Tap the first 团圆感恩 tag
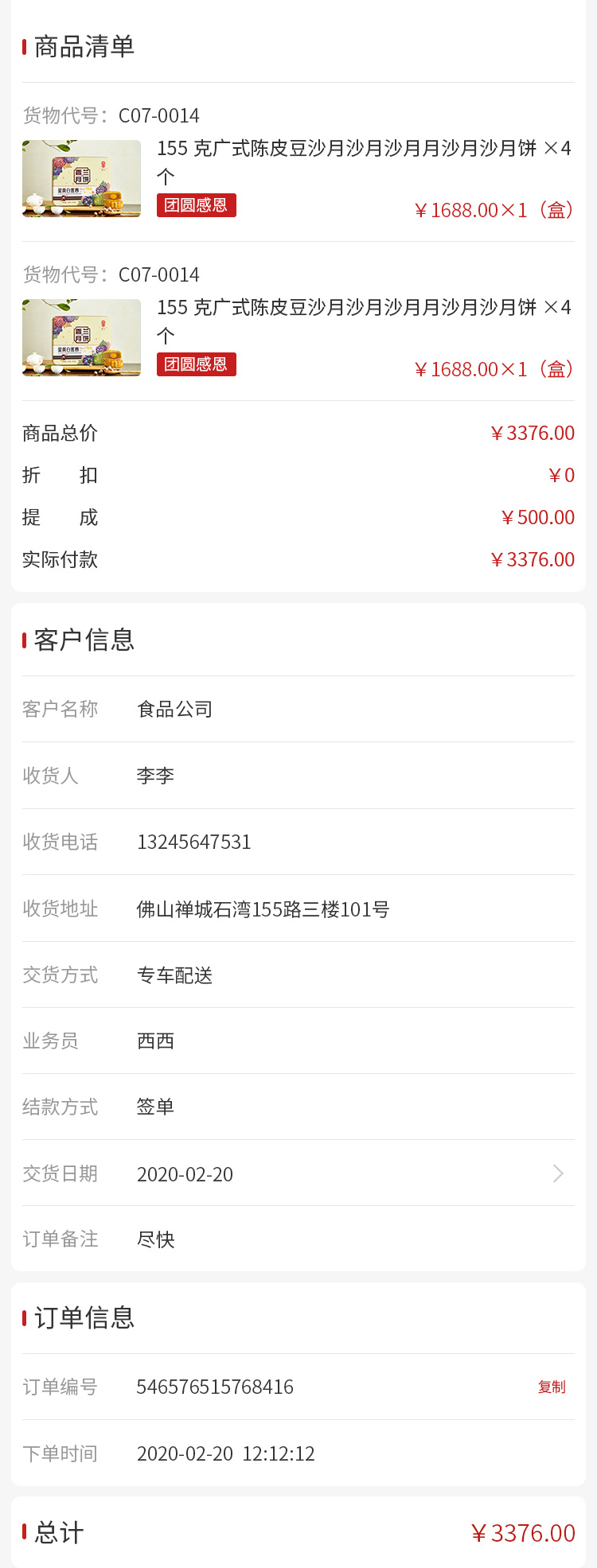This screenshot has height=1568, width=597. pyautogui.click(x=197, y=205)
